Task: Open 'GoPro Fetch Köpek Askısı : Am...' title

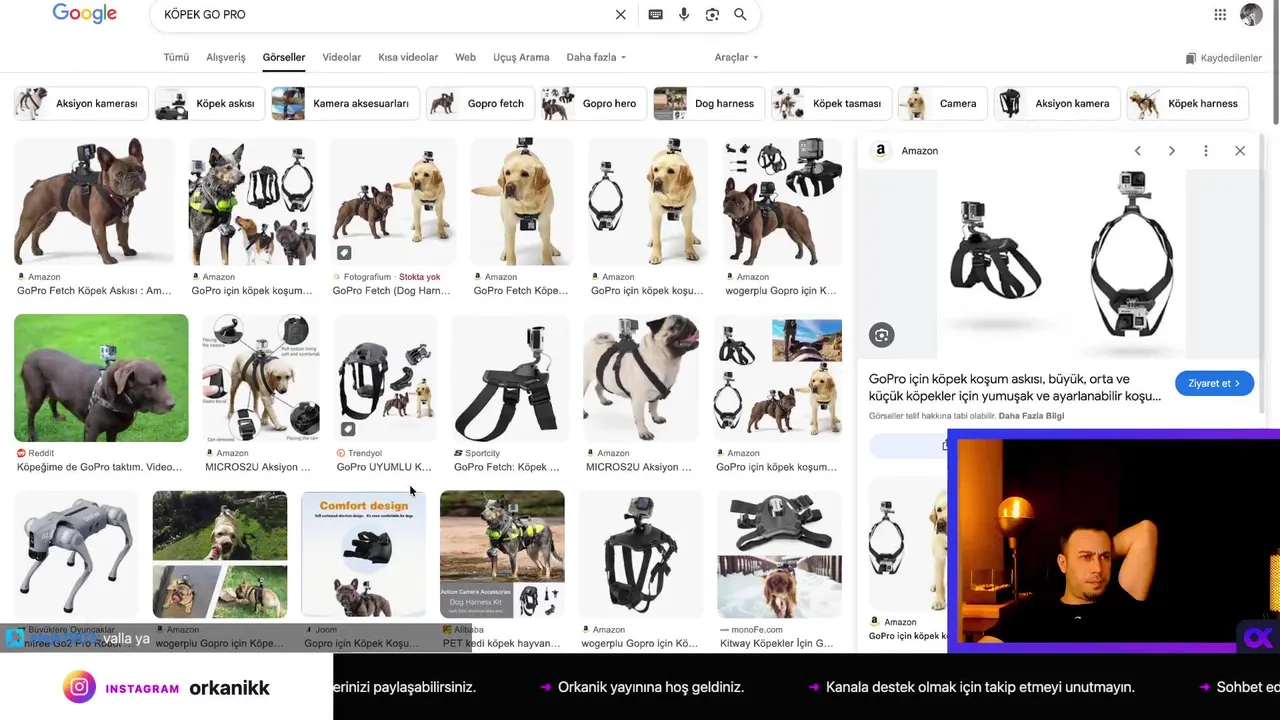Action: click(x=94, y=291)
